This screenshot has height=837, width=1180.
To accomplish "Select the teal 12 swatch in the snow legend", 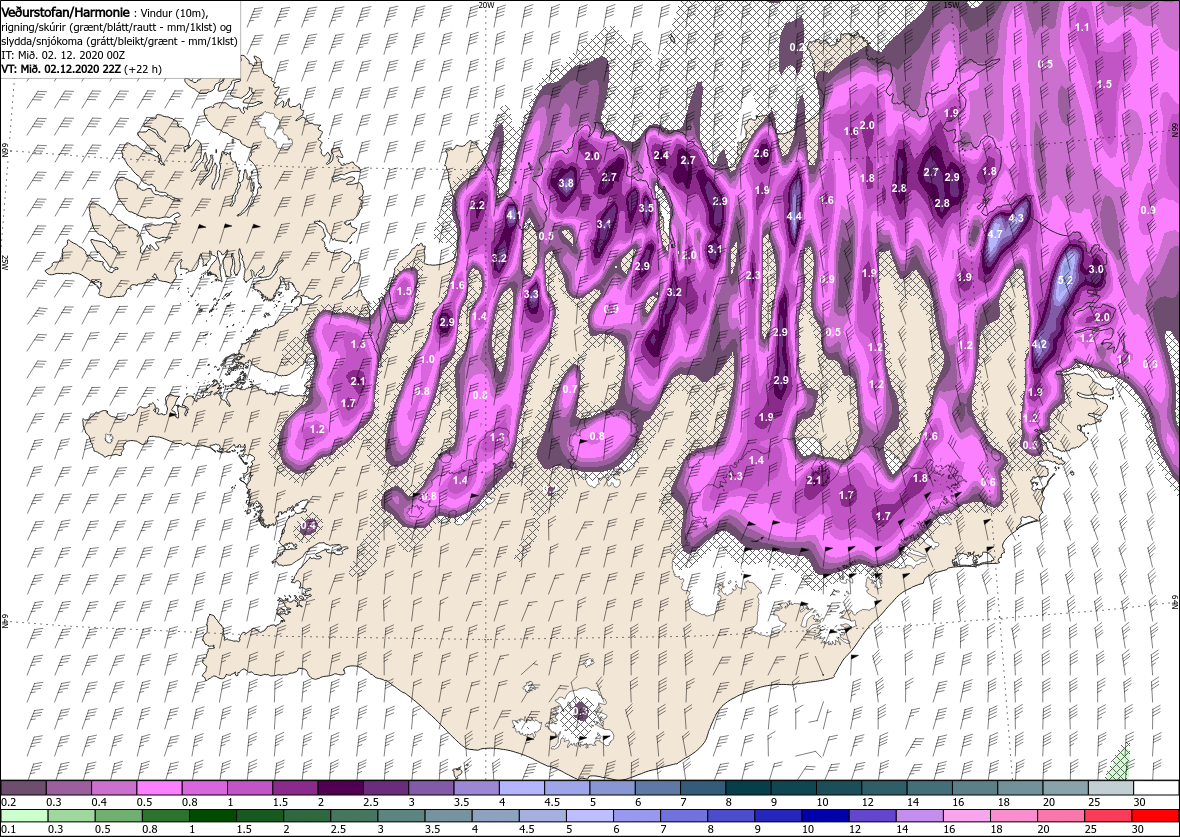I will [883, 788].
